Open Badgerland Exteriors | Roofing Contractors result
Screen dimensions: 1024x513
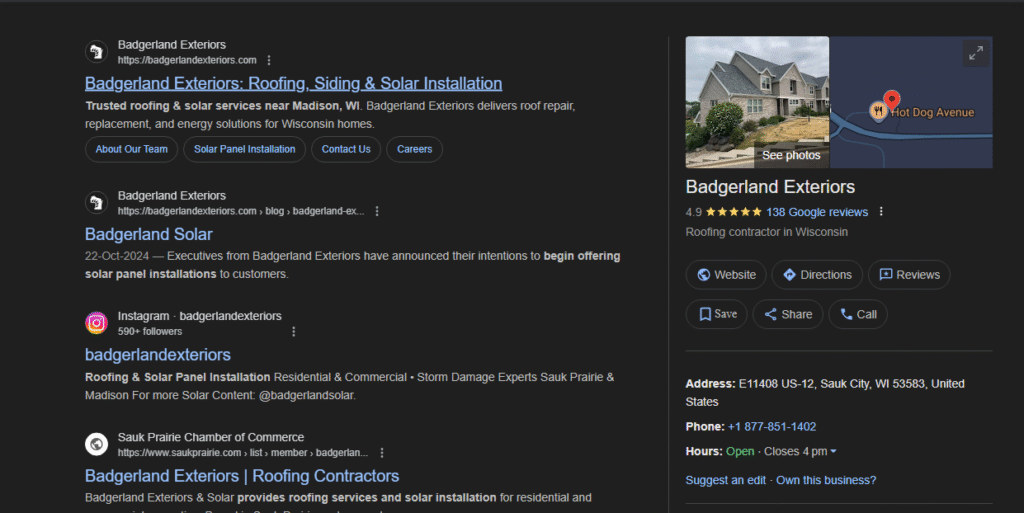coord(242,476)
